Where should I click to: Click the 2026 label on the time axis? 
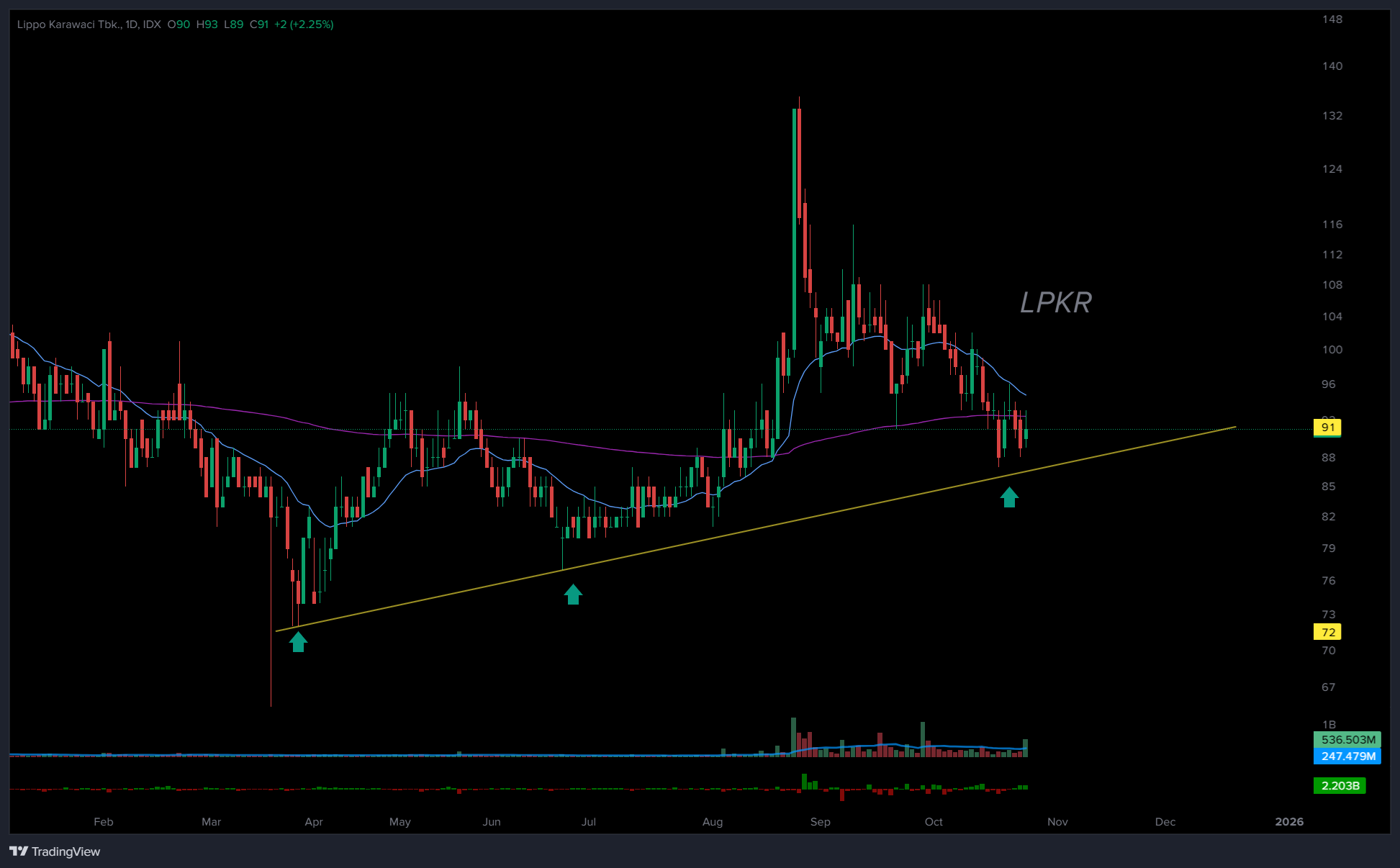pyautogui.click(x=1288, y=822)
